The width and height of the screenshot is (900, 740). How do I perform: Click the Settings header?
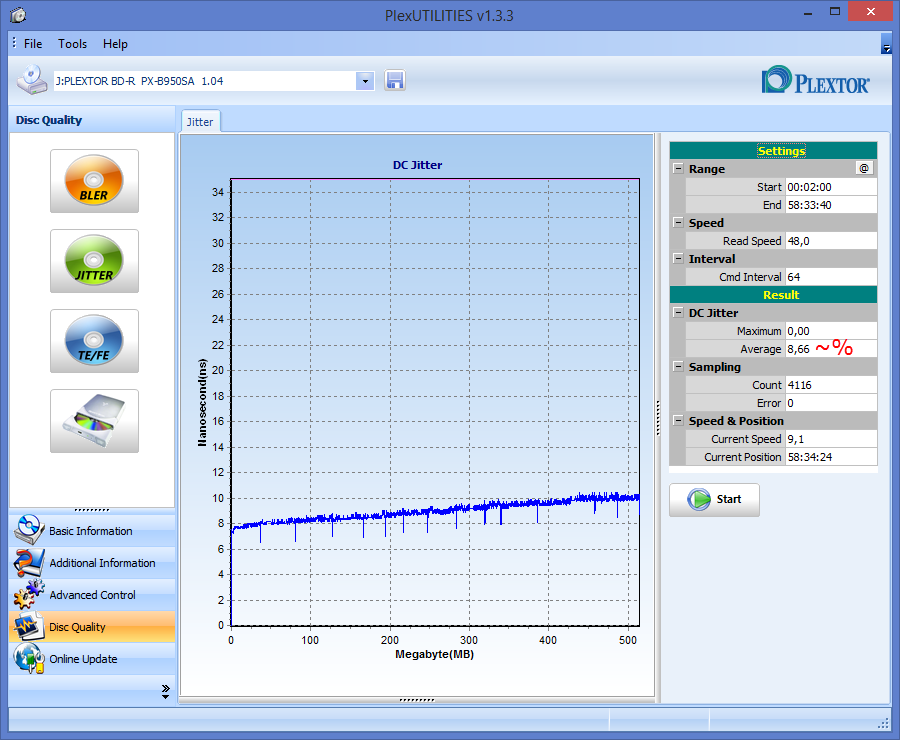(773, 150)
